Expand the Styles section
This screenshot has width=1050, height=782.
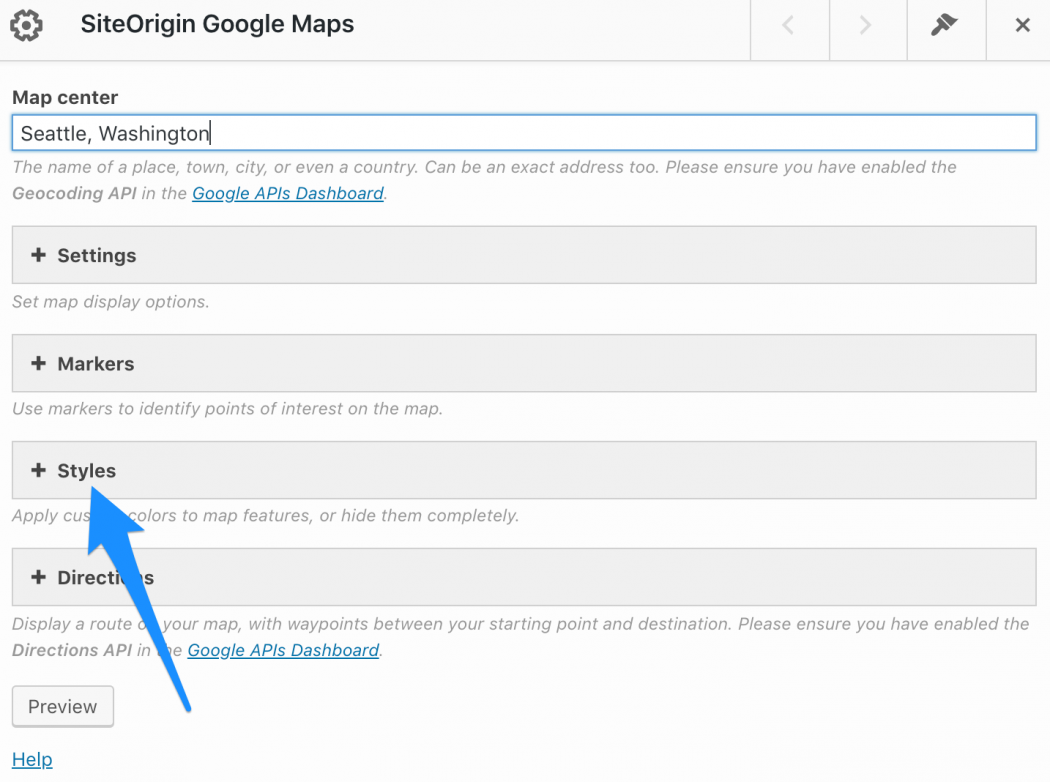pyautogui.click(x=87, y=470)
